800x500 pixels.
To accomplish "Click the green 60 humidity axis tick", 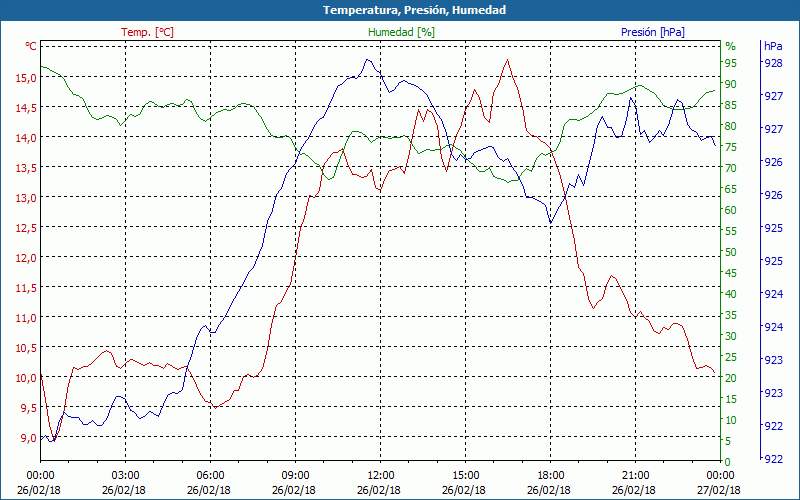I will coord(731,210).
